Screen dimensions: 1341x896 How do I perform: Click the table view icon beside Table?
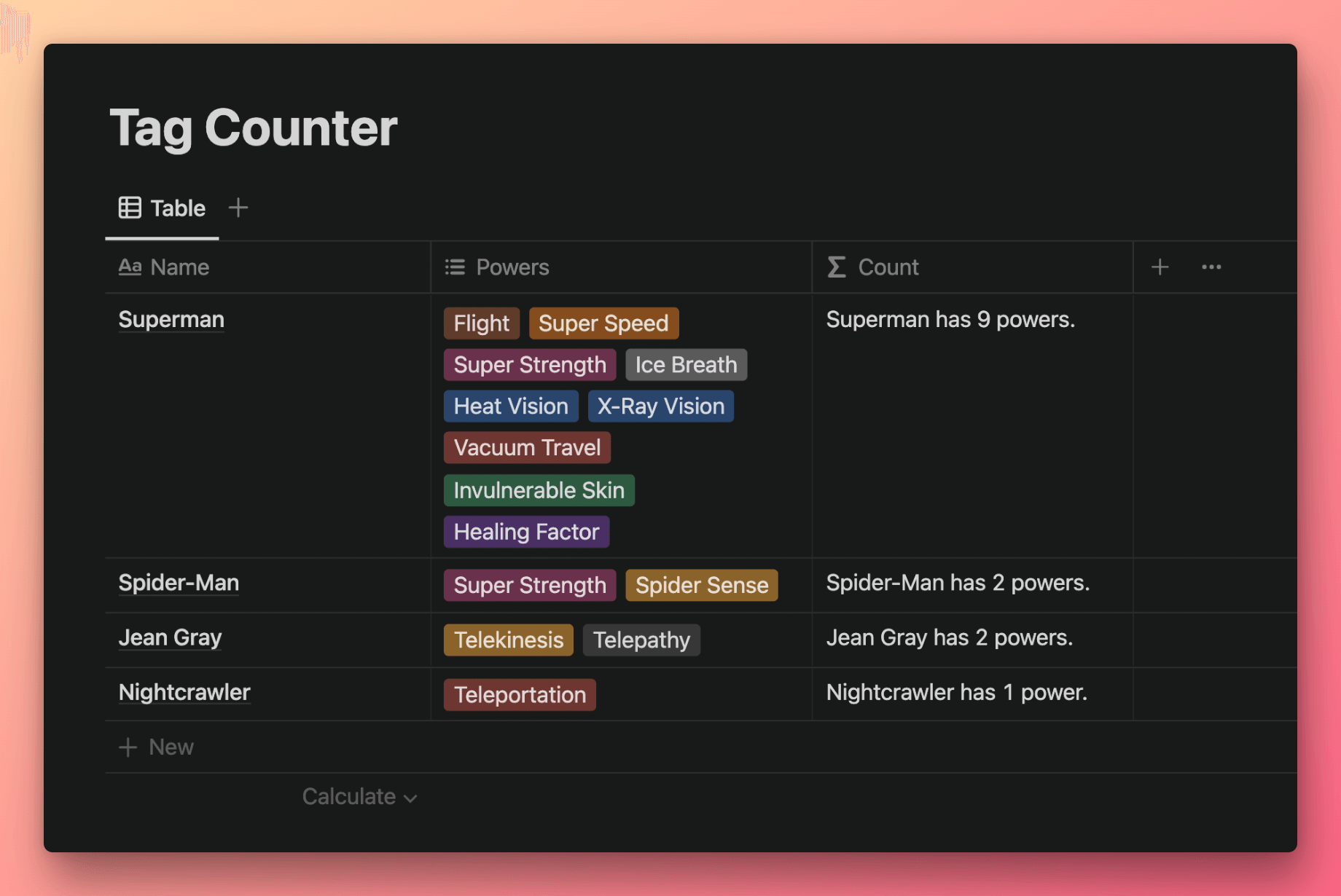click(x=130, y=208)
